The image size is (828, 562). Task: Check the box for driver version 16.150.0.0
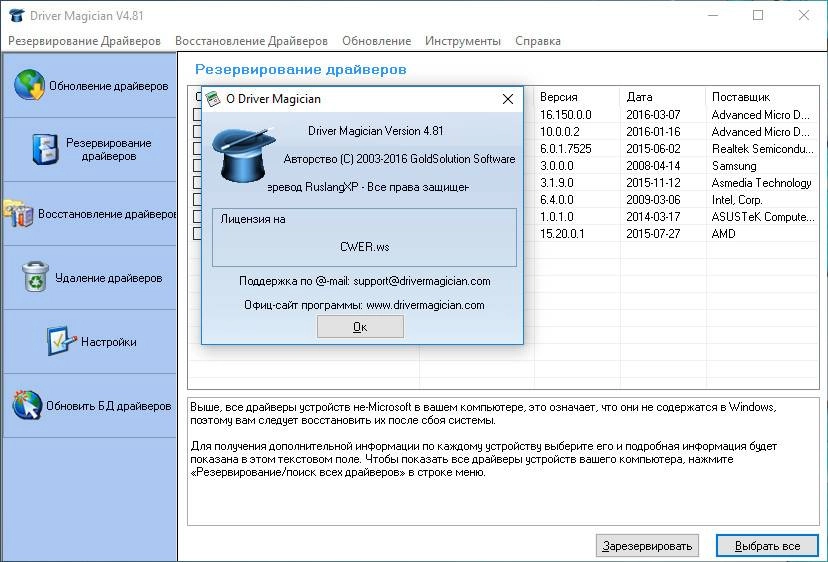pyautogui.click(x=197, y=114)
